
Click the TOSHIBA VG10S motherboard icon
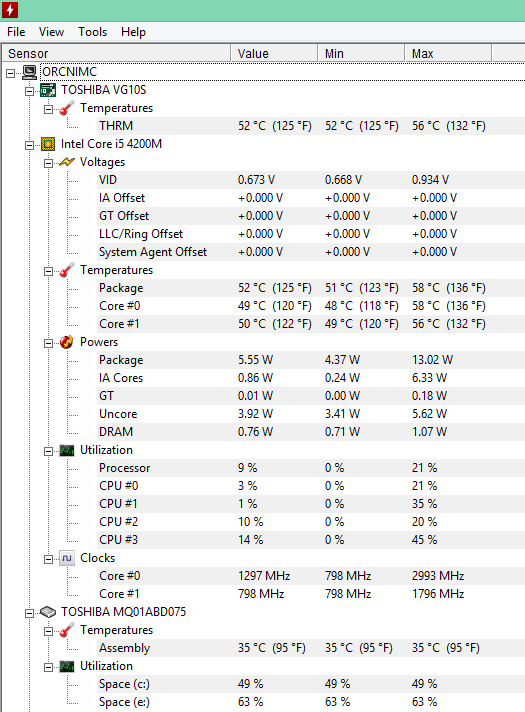pos(48,90)
